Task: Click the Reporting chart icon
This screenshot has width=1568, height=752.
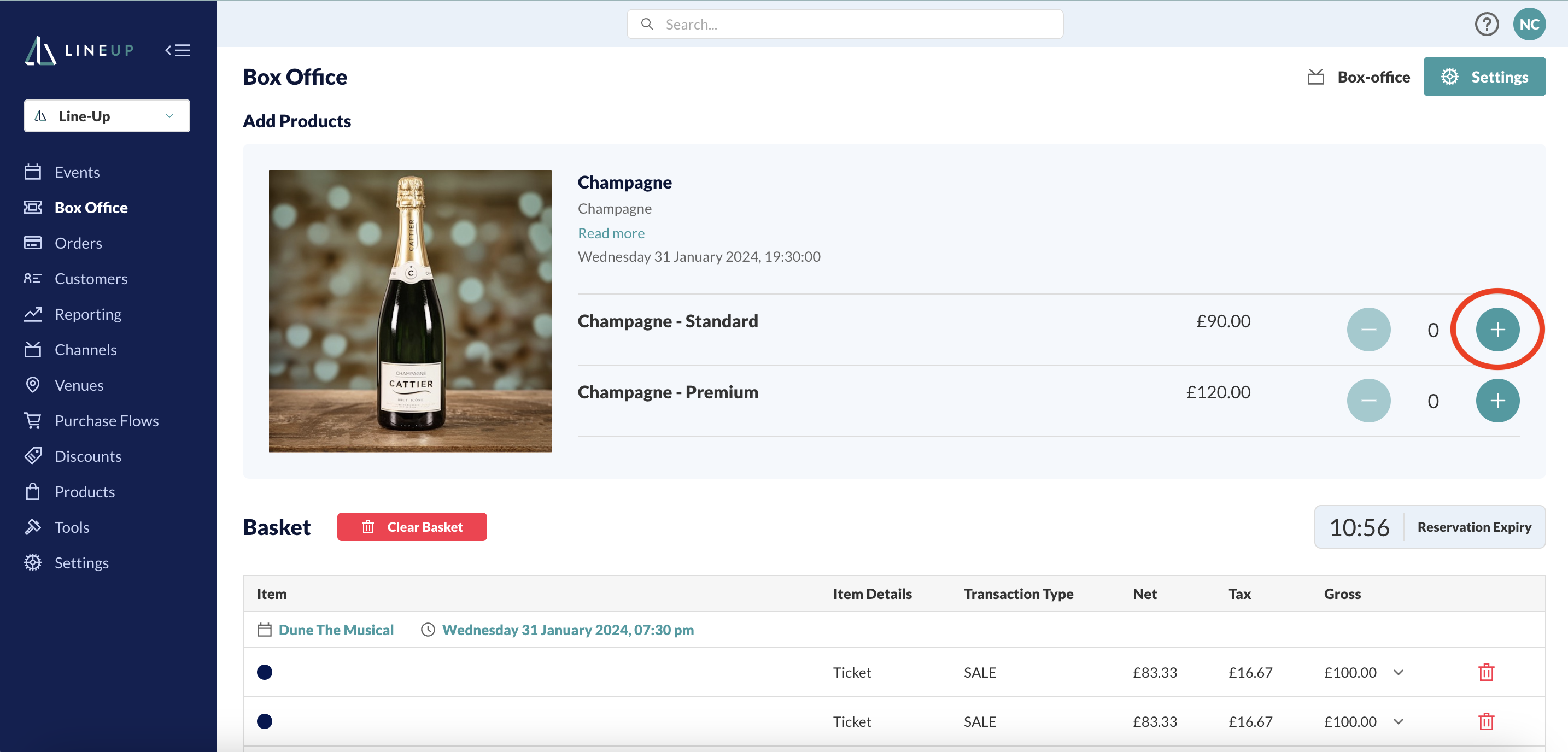Action: pyautogui.click(x=33, y=314)
